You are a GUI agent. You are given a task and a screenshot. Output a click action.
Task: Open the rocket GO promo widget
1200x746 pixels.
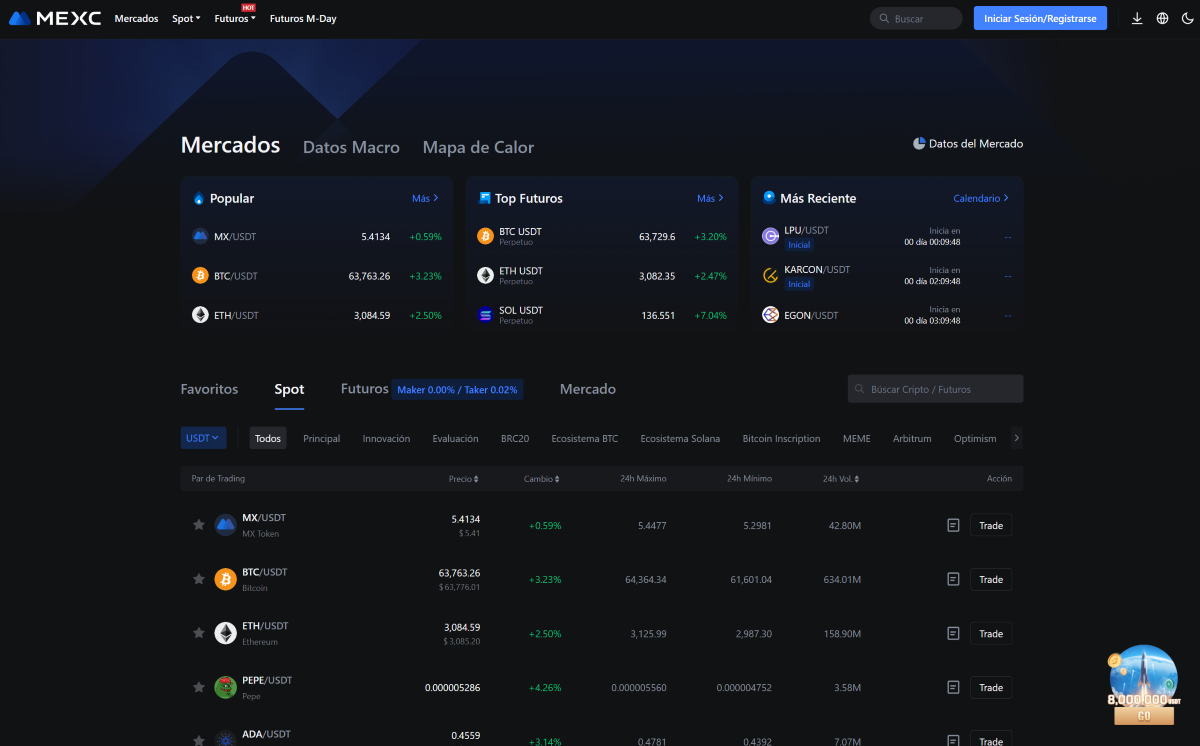[1143, 685]
